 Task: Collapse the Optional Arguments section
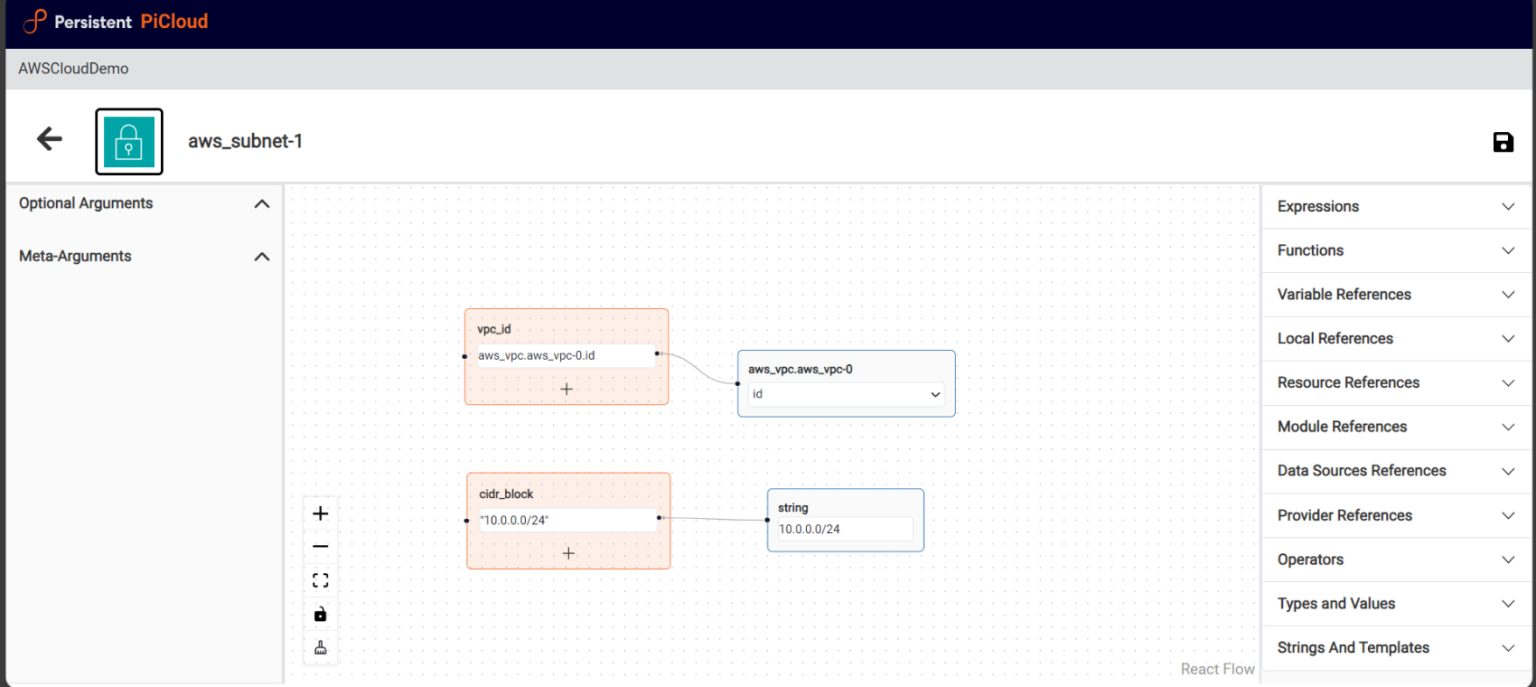tap(261, 203)
